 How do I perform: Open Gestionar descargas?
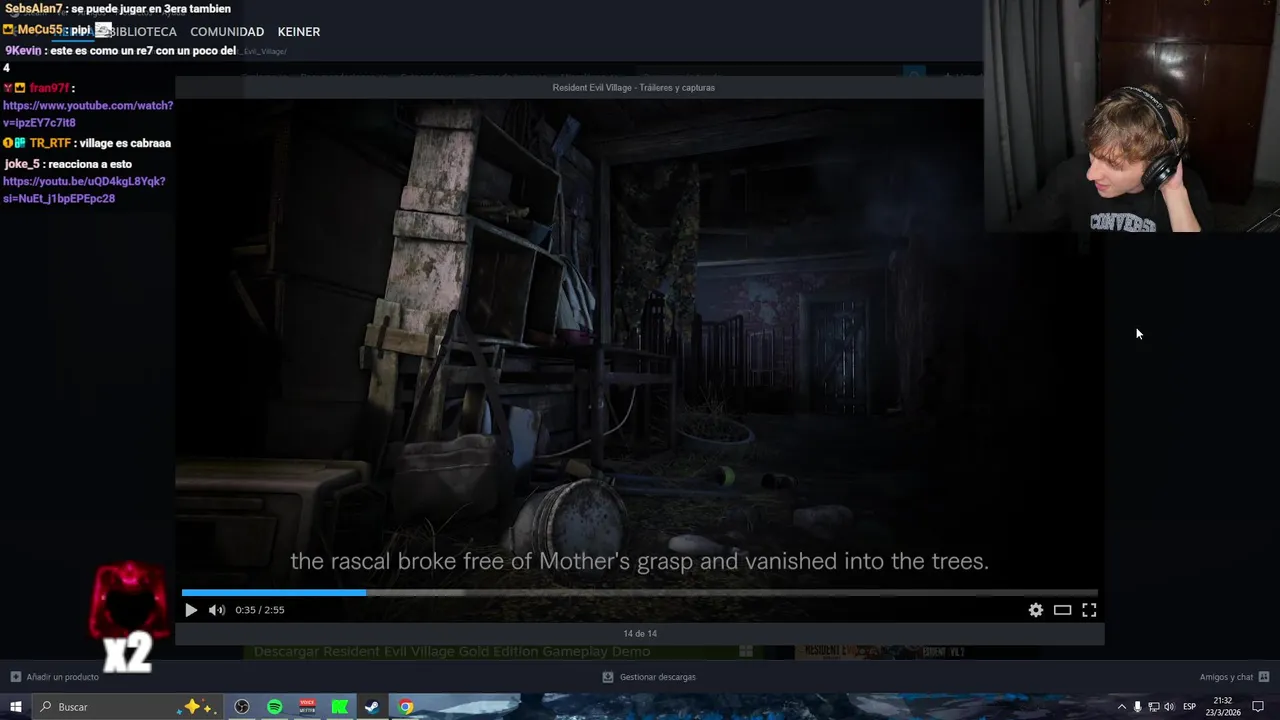click(x=649, y=677)
